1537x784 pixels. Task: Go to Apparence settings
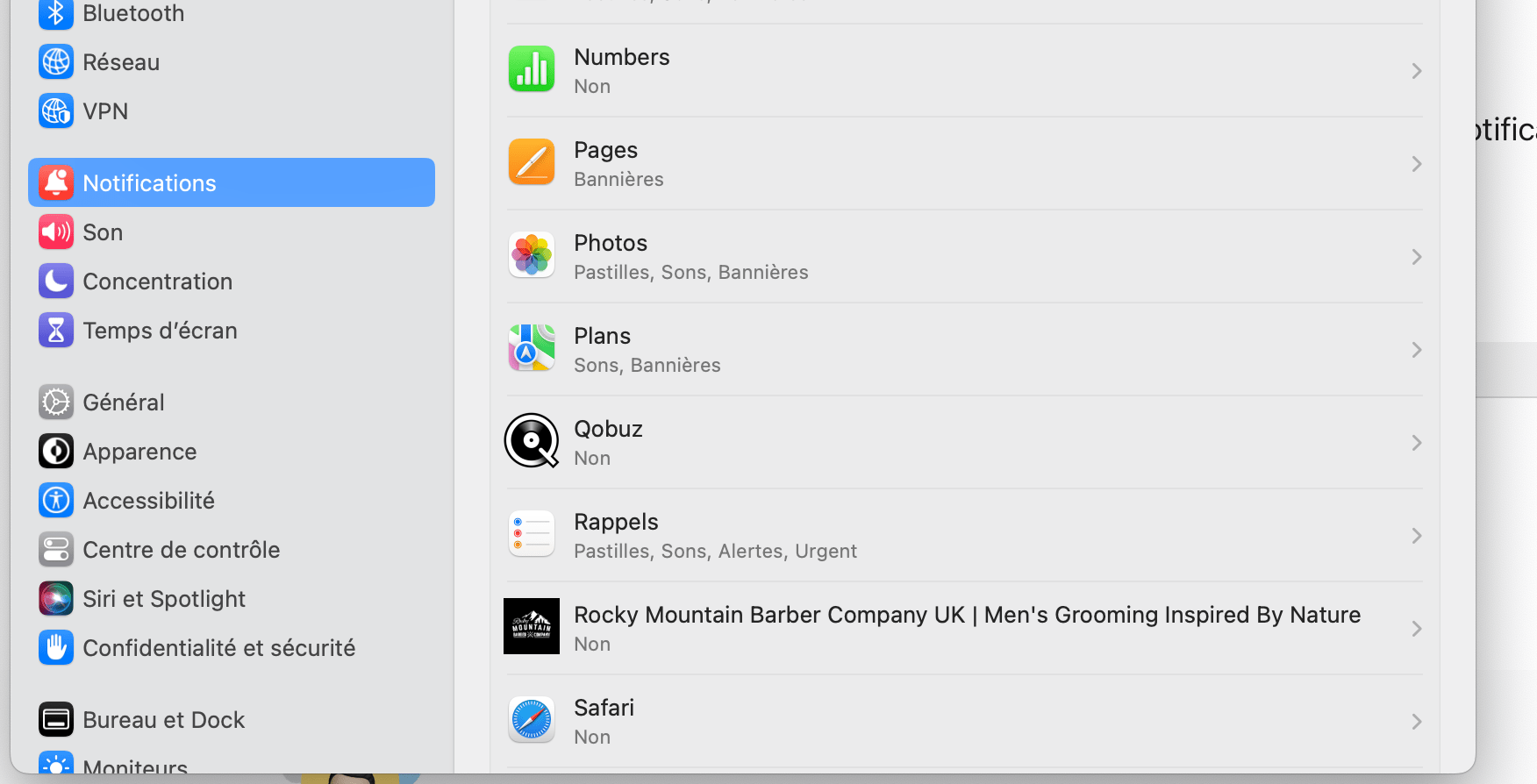(x=232, y=452)
